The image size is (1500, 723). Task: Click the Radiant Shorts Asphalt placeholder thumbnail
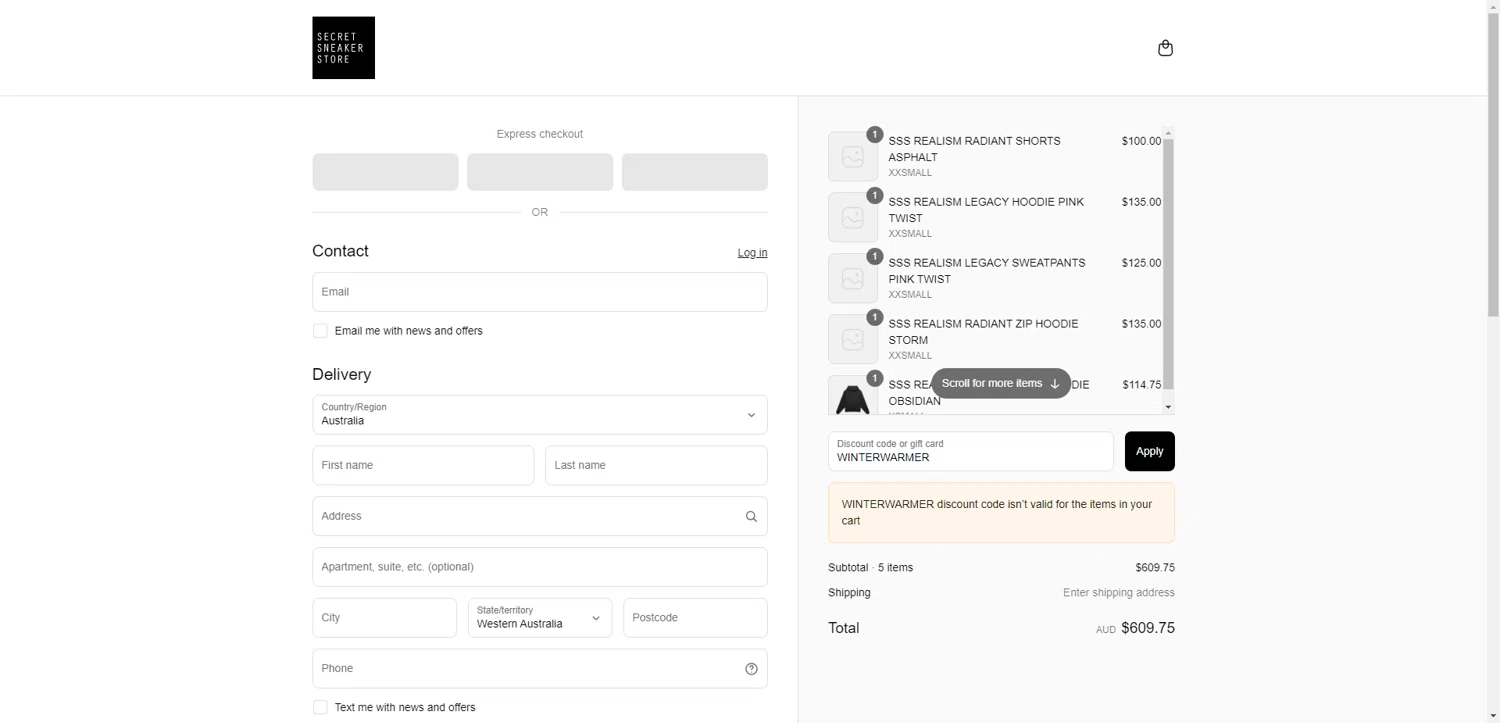tap(853, 156)
